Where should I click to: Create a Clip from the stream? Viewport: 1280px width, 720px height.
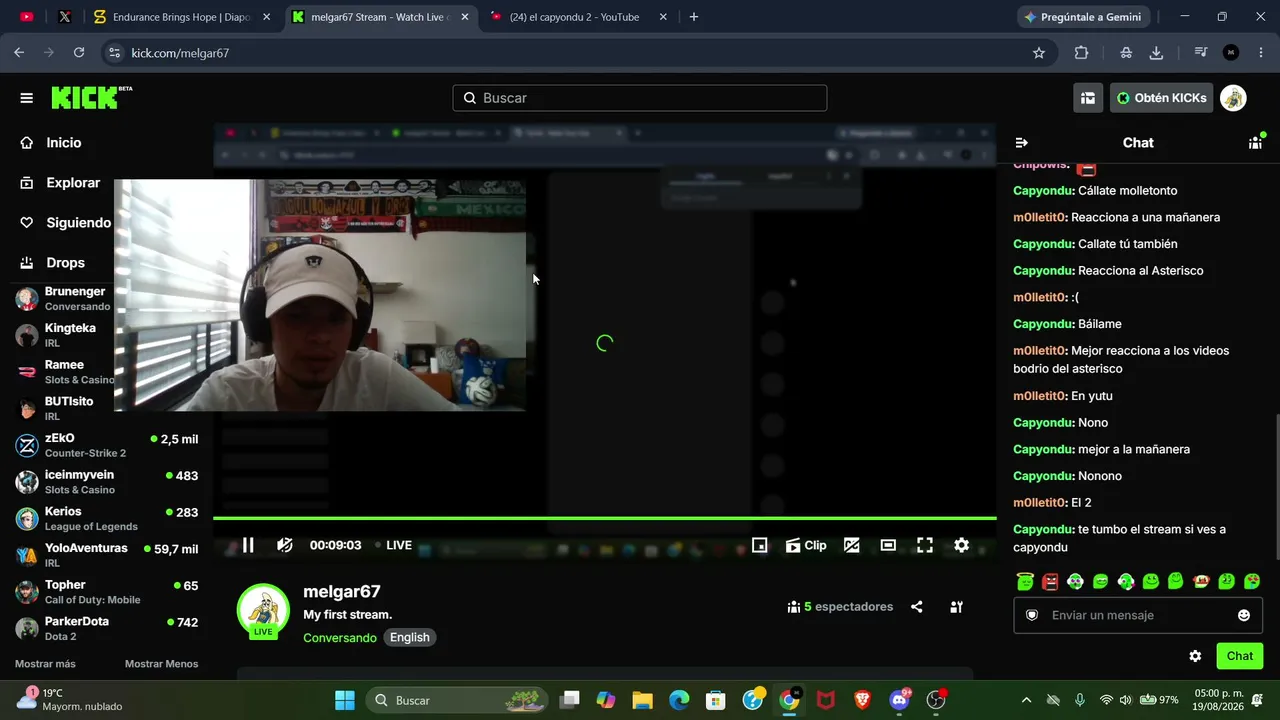(806, 545)
